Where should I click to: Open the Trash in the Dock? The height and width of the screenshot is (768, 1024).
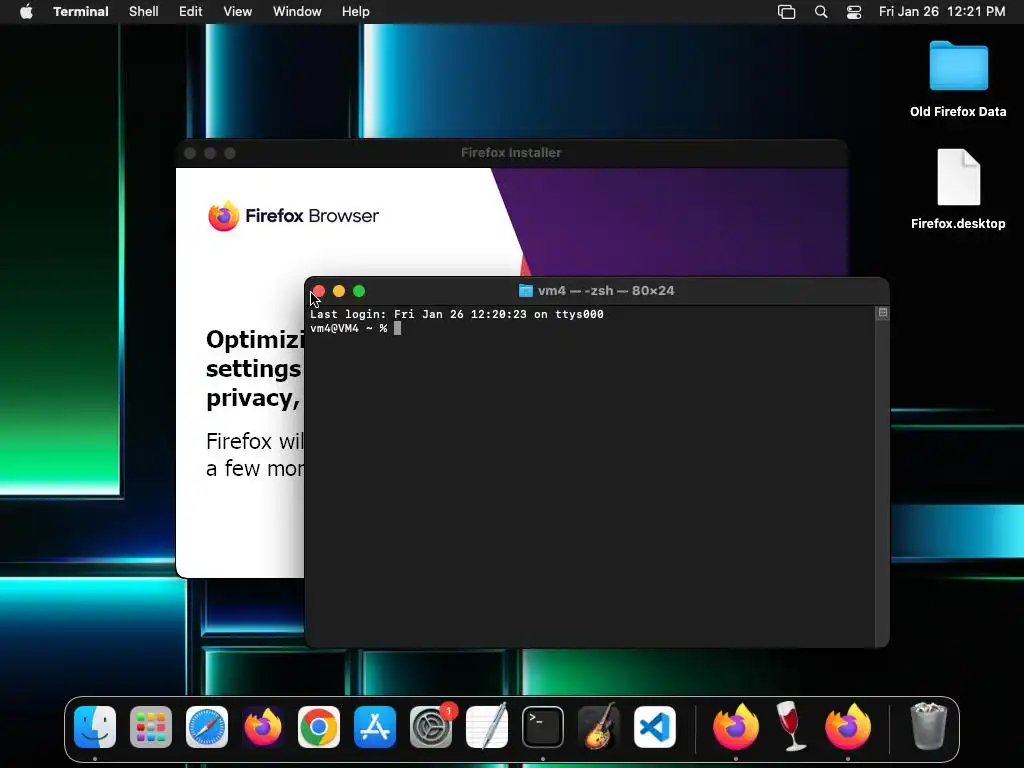coord(928,727)
